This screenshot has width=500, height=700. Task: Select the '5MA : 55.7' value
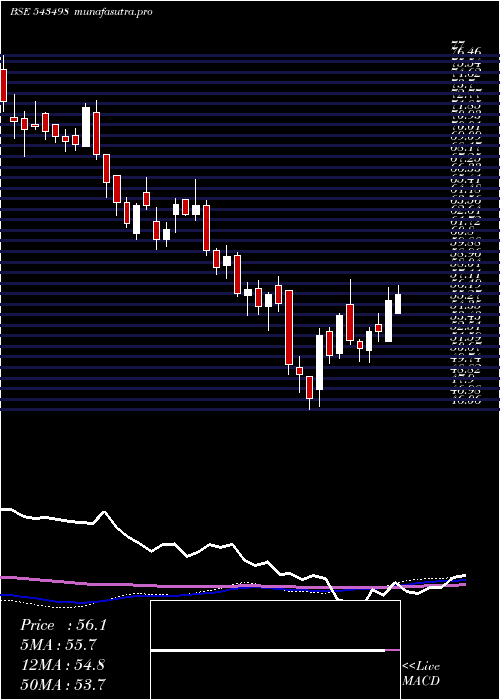pyautogui.click(x=58, y=645)
